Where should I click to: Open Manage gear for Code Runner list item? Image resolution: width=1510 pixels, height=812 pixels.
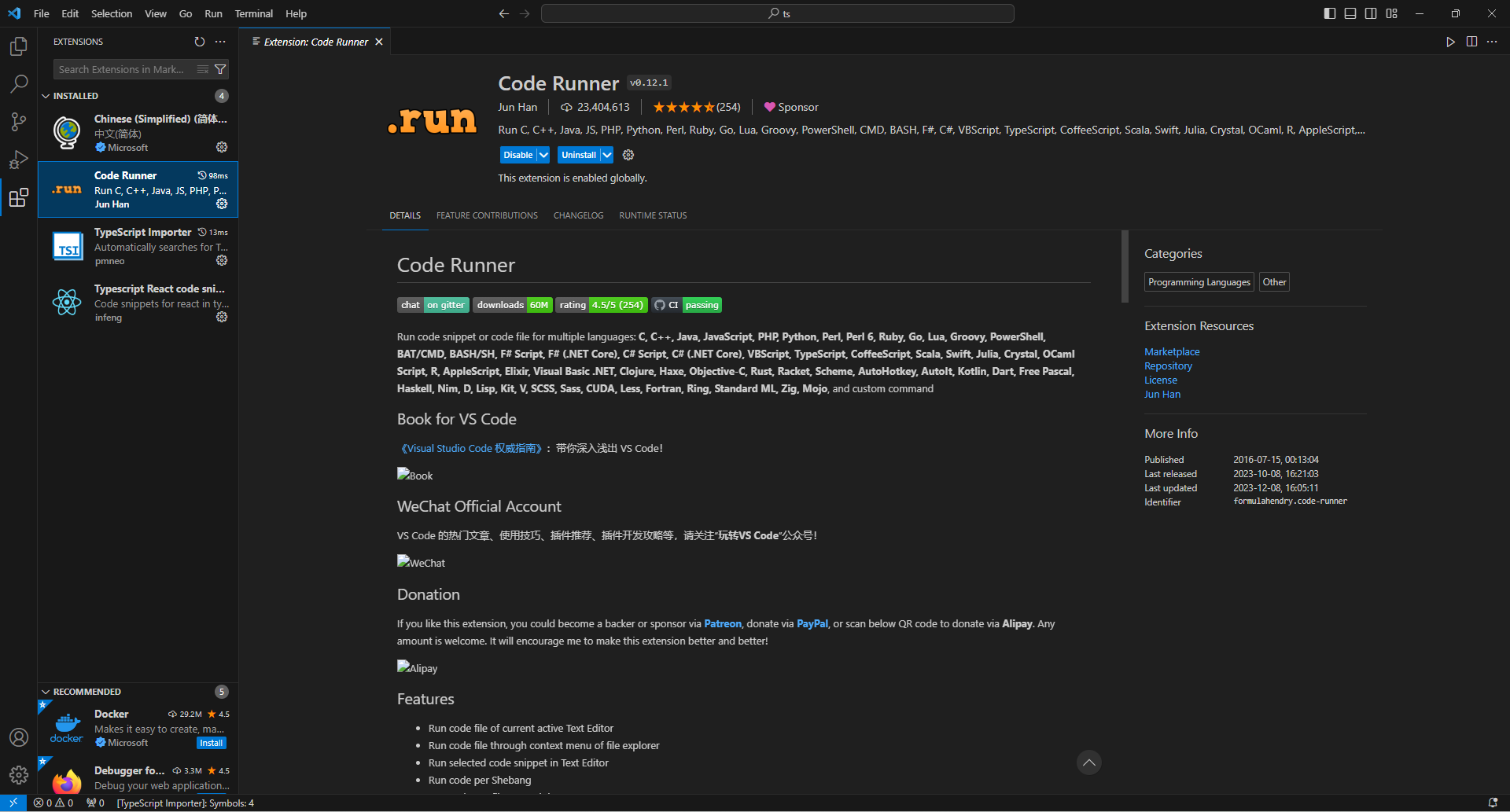222,204
